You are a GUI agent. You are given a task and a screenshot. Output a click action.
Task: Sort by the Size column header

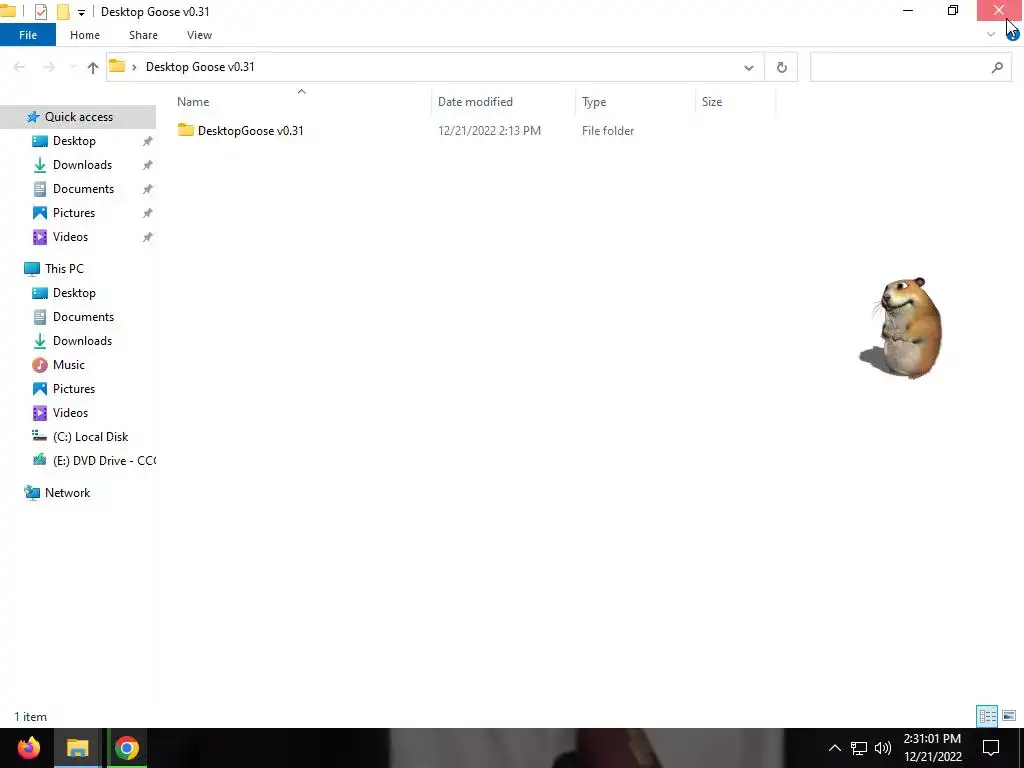point(712,102)
